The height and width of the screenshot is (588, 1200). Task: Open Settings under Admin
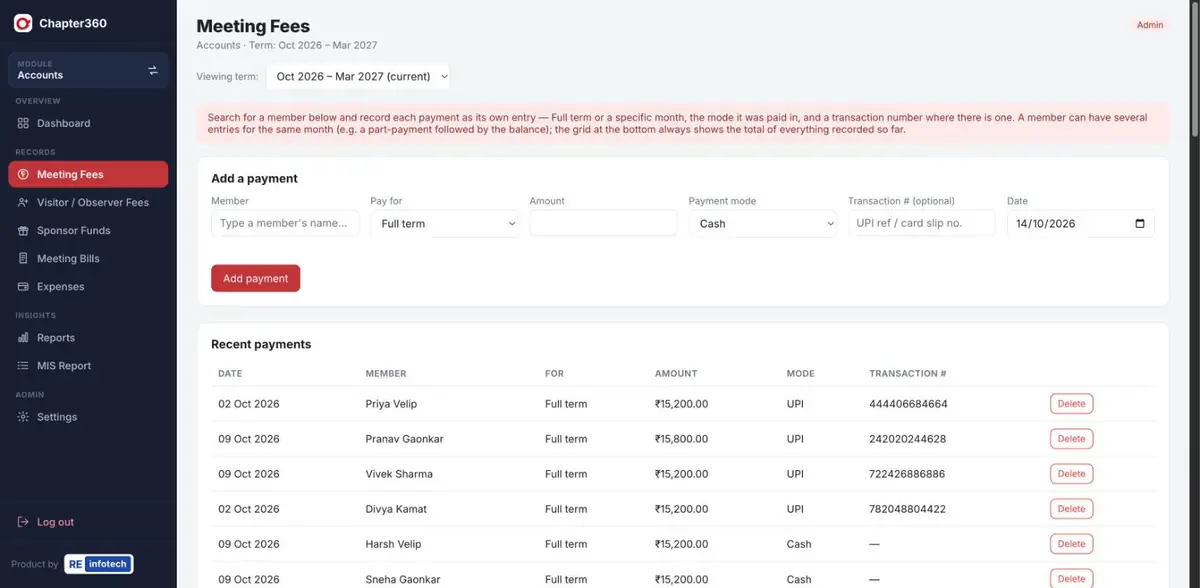[88, 417]
